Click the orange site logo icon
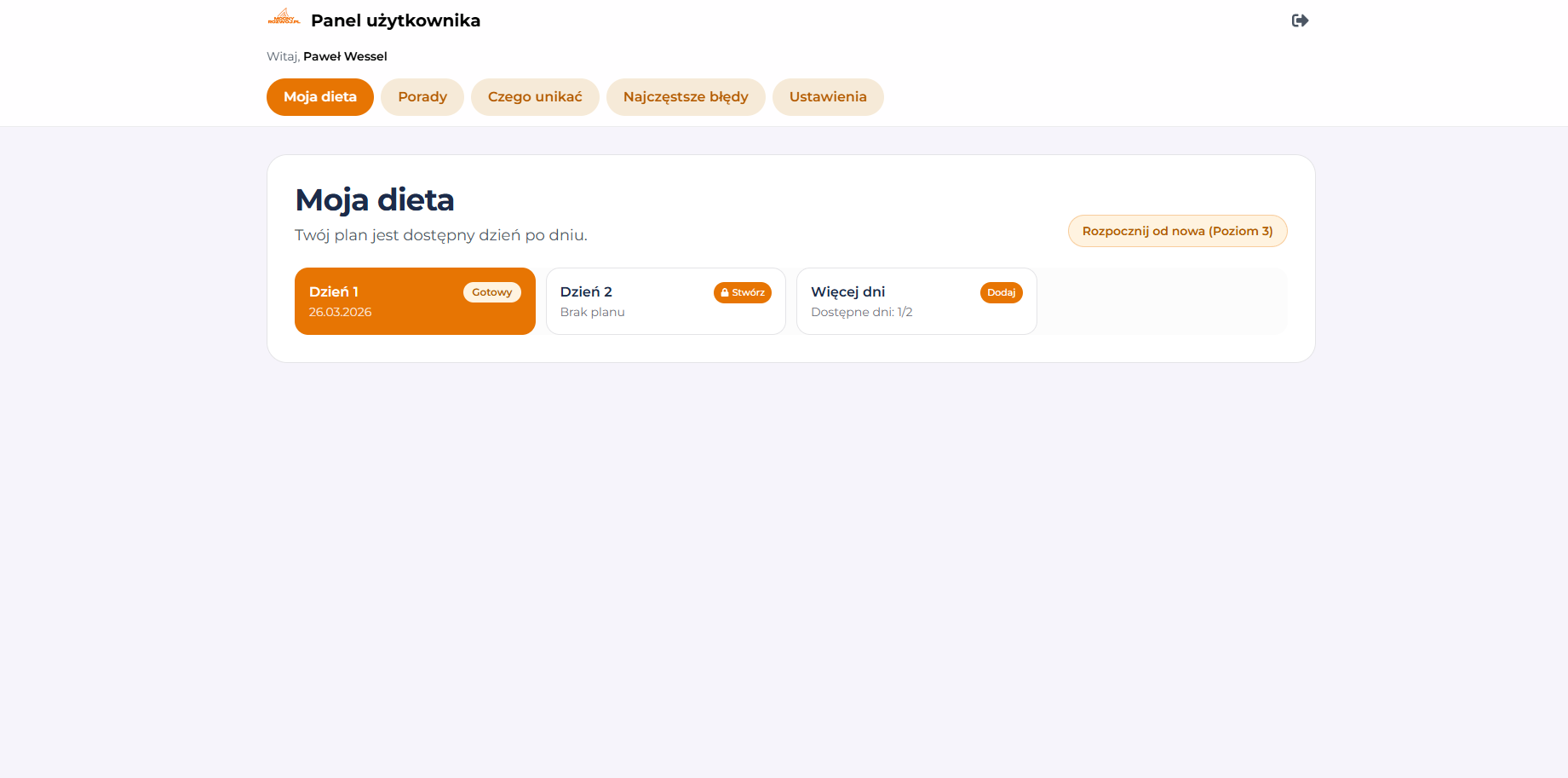The height and width of the screenshot is (778, 1568). [284, 18]
